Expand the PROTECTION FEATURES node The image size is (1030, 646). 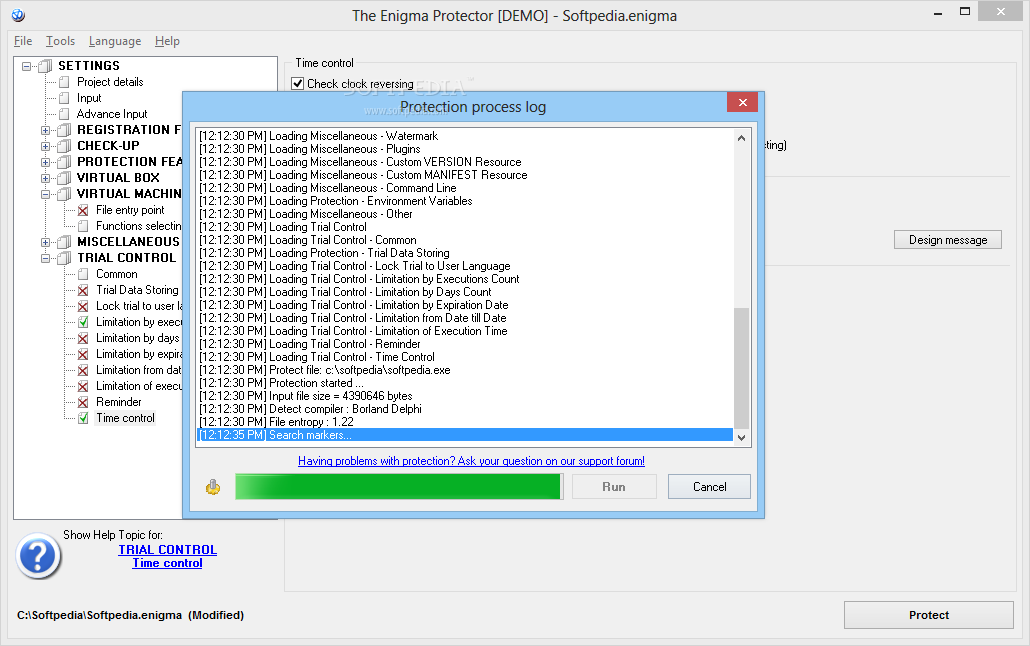click(45, 162)
